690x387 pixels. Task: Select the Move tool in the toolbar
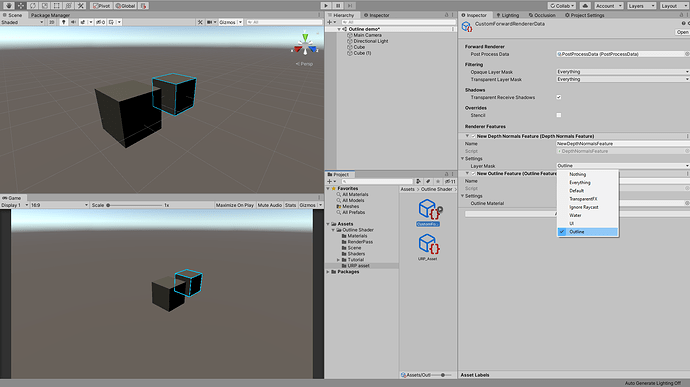click(x=21, y=6)
